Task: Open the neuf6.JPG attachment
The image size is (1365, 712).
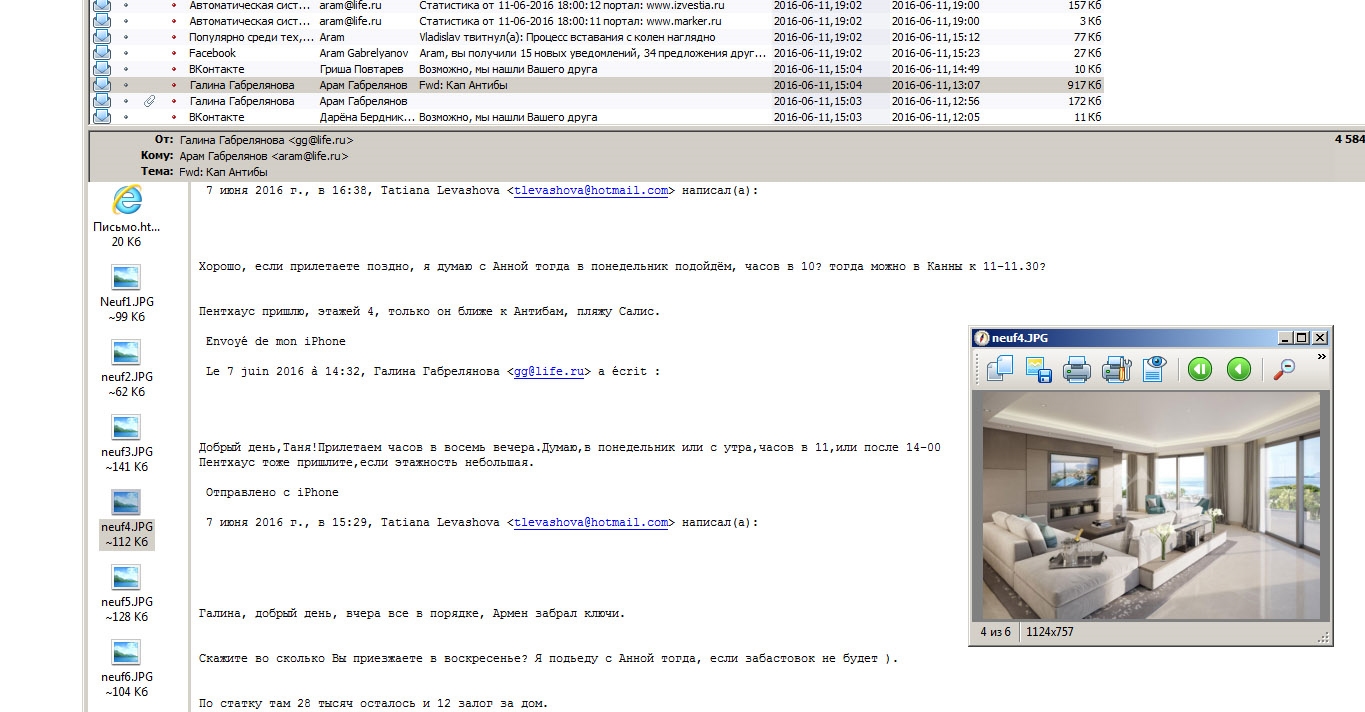Action: click(126, 653)
